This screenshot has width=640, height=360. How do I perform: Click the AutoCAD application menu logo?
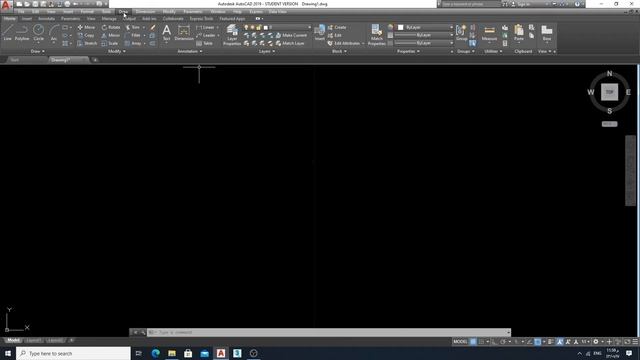6,5
